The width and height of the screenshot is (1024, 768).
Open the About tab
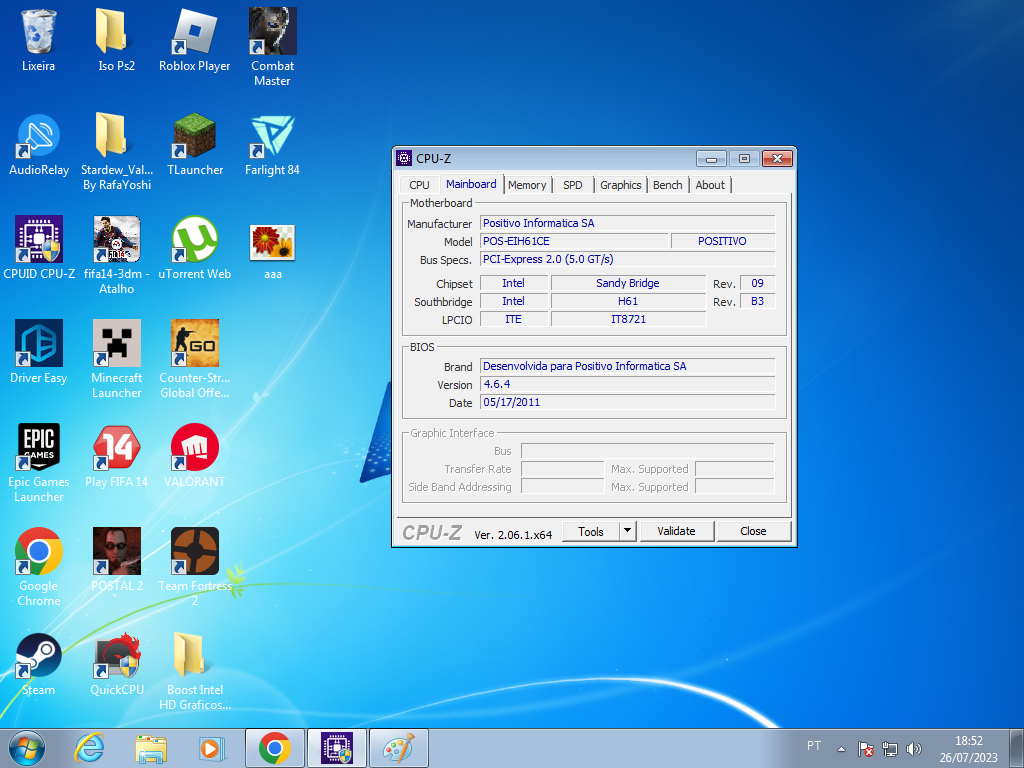(710, 185)
